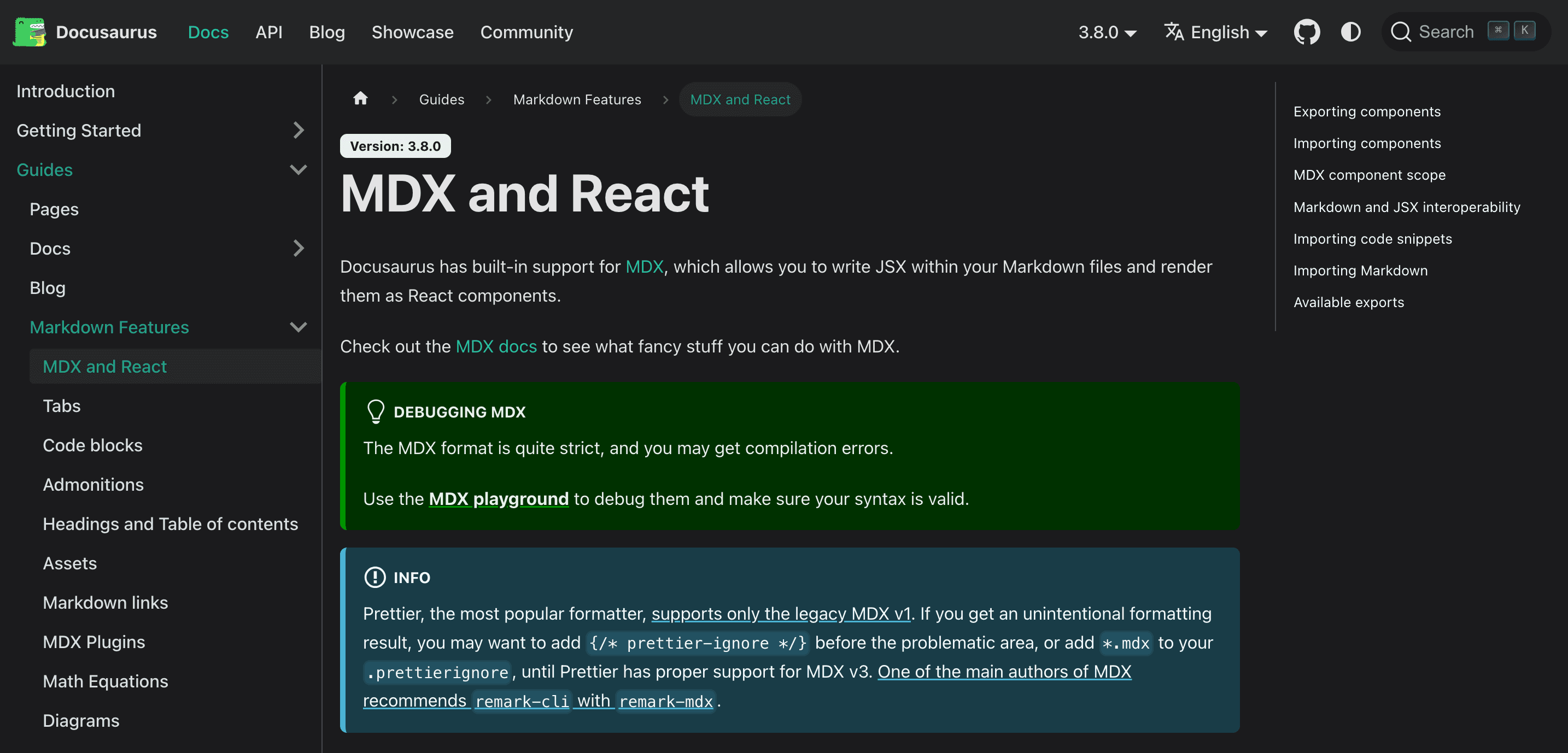Screen dimensions: 1568x753
Task: Click the info exclamation circle icon
Action: [375, 577]
